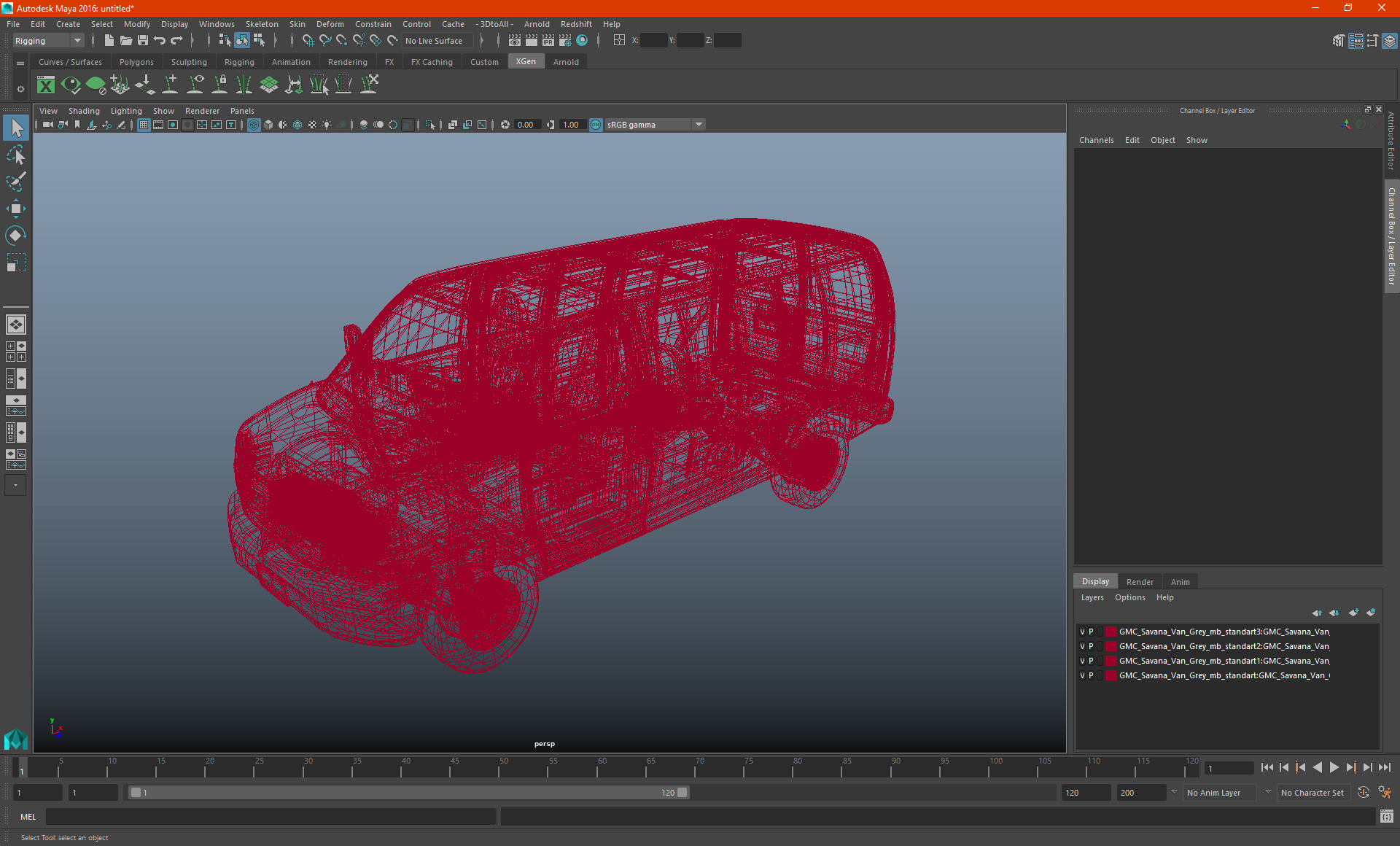The width and height of the screenshot is (1400, 846).
Task: Switch to the Render layer tab
Action: point(1140,582)
